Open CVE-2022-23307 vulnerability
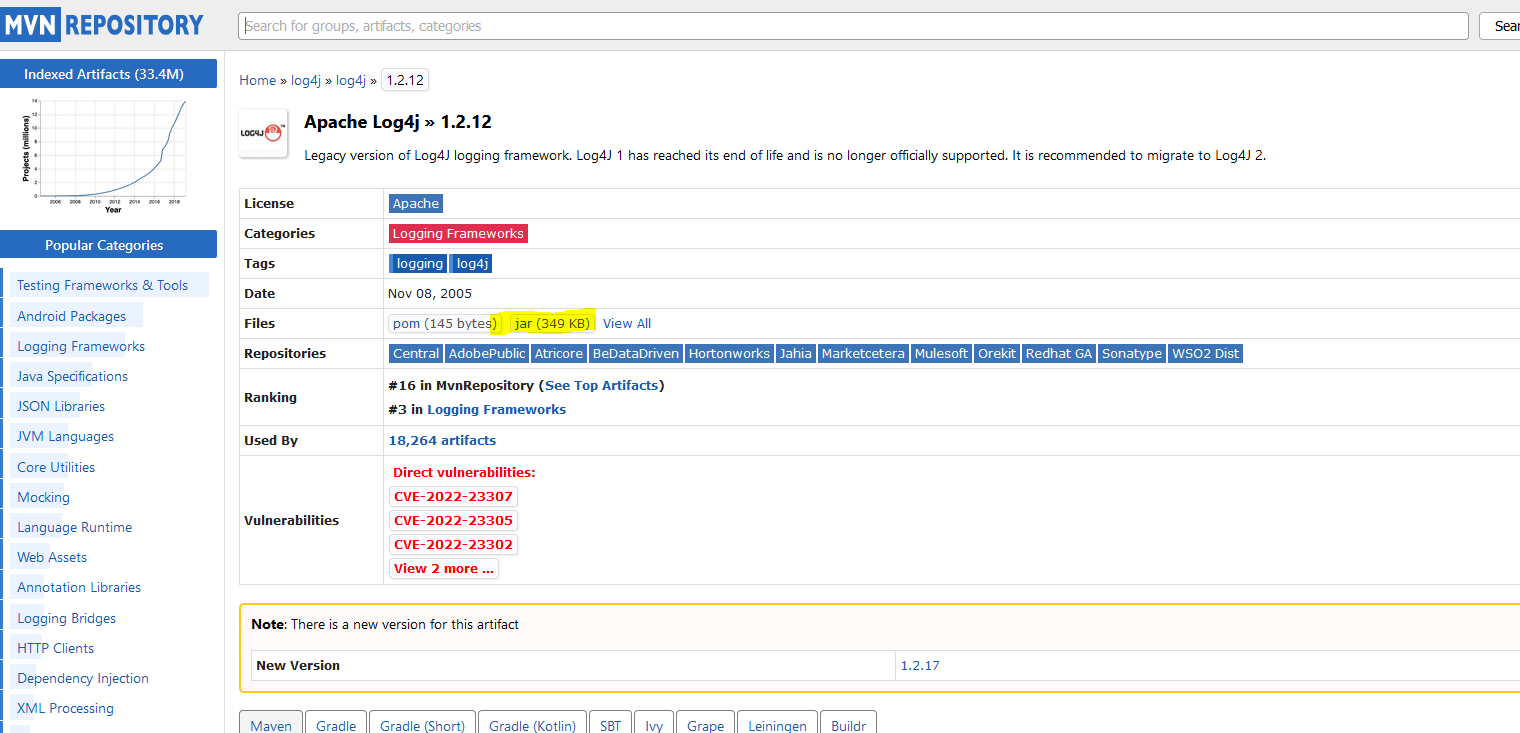The width and height of the screenshot is (1520, 733). click(x=453, y=496)
